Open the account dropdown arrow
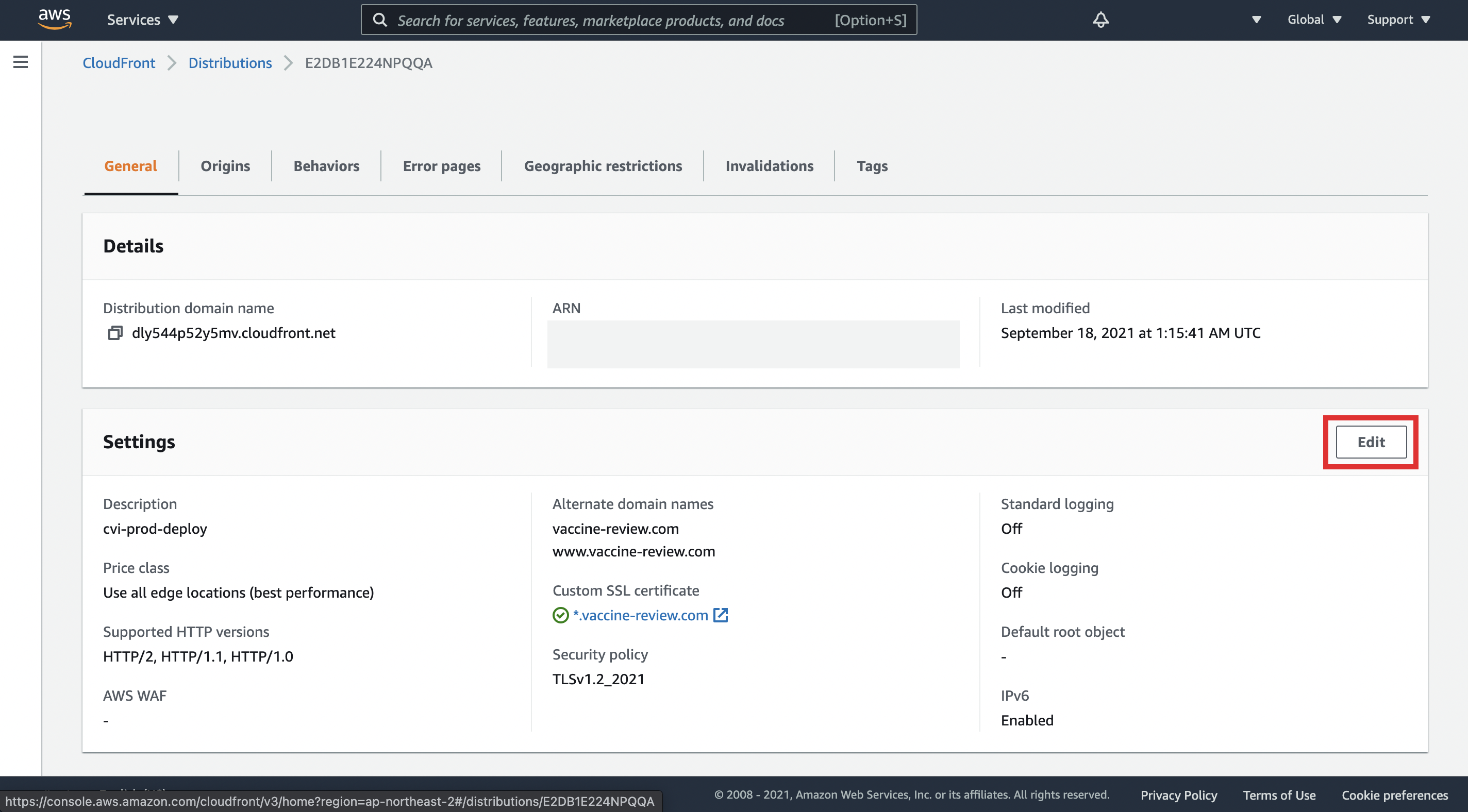The image size is (1468, 812). (x=1256, y=20)
